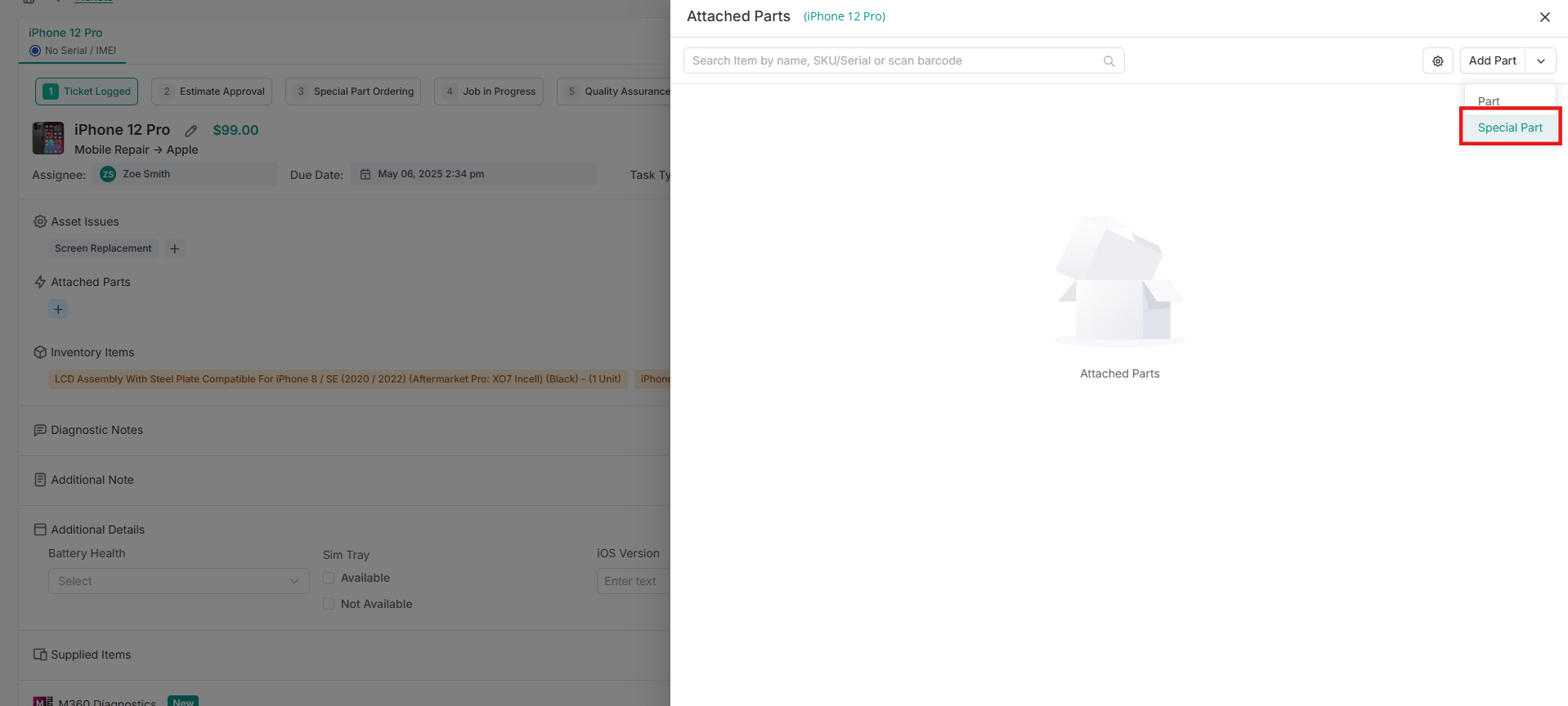1568x706 pixels.
Task: Select the Job in Progress step
Action: click(489, 92)
